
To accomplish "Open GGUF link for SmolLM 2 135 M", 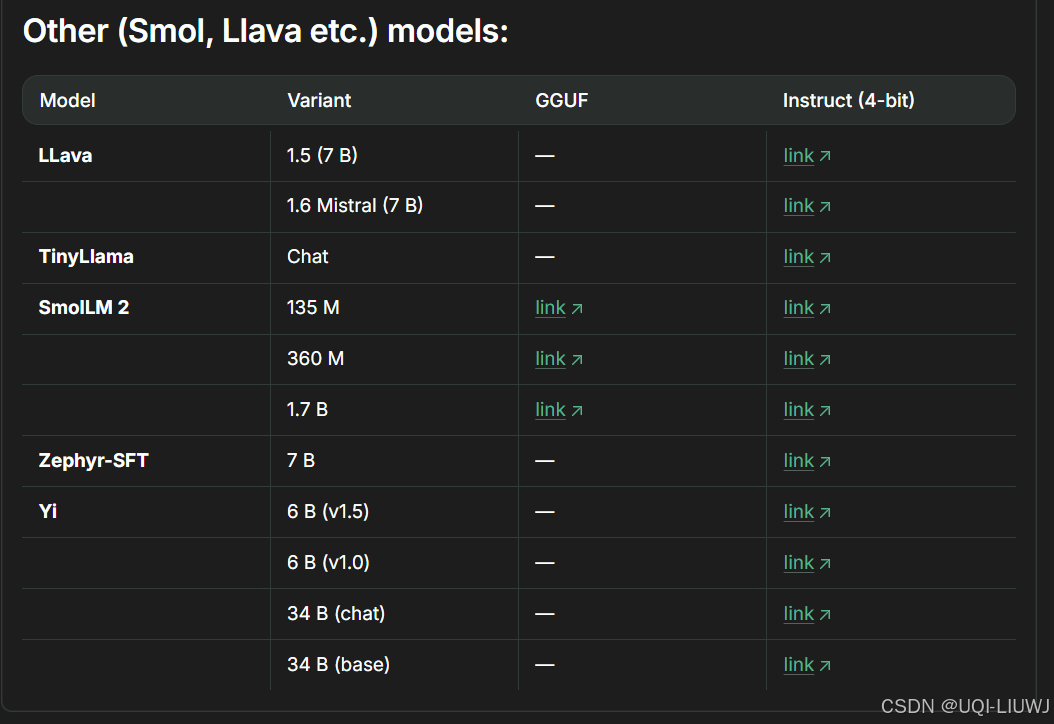I will (559, 309).
